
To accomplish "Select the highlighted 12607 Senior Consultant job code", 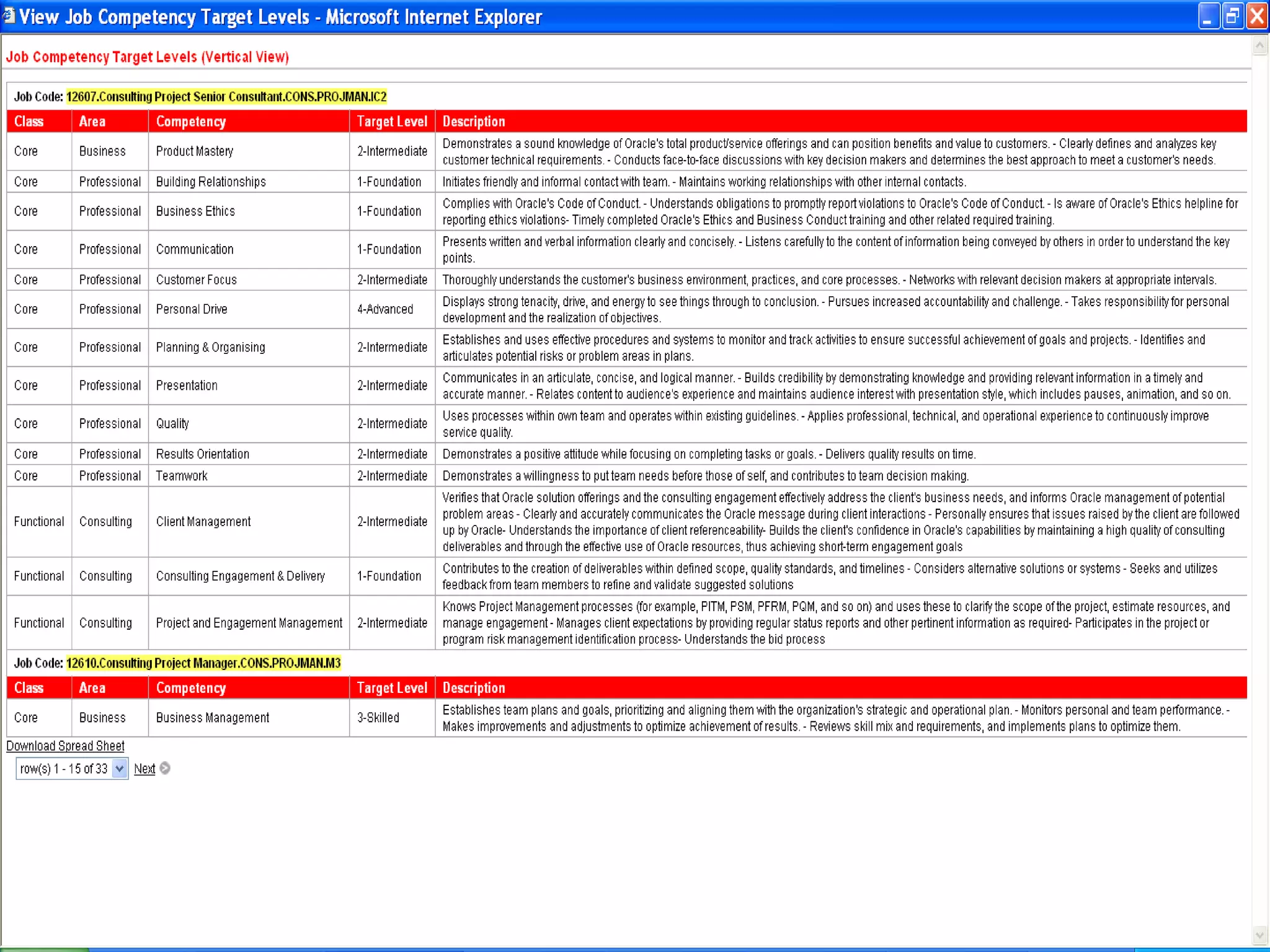I will point(226,97).
